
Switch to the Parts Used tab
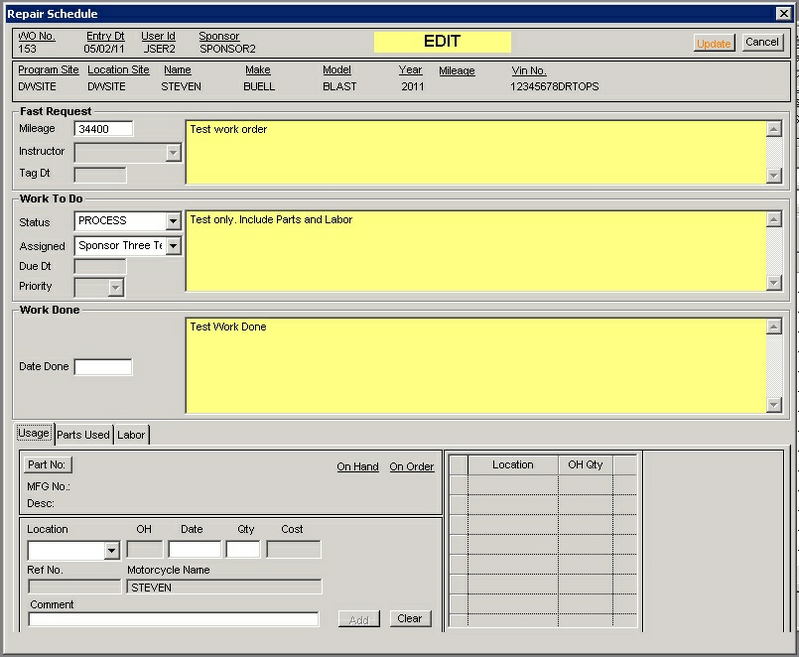tap(83, 435)
